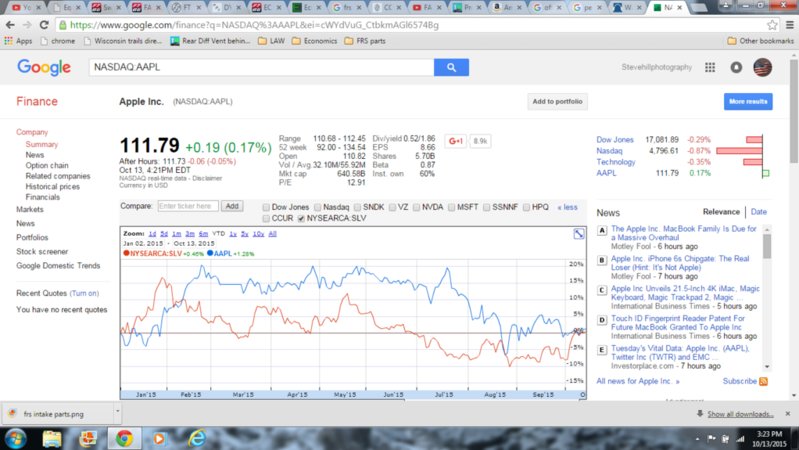
Task: Check the VZ compare box
Action: pos(392,207)
